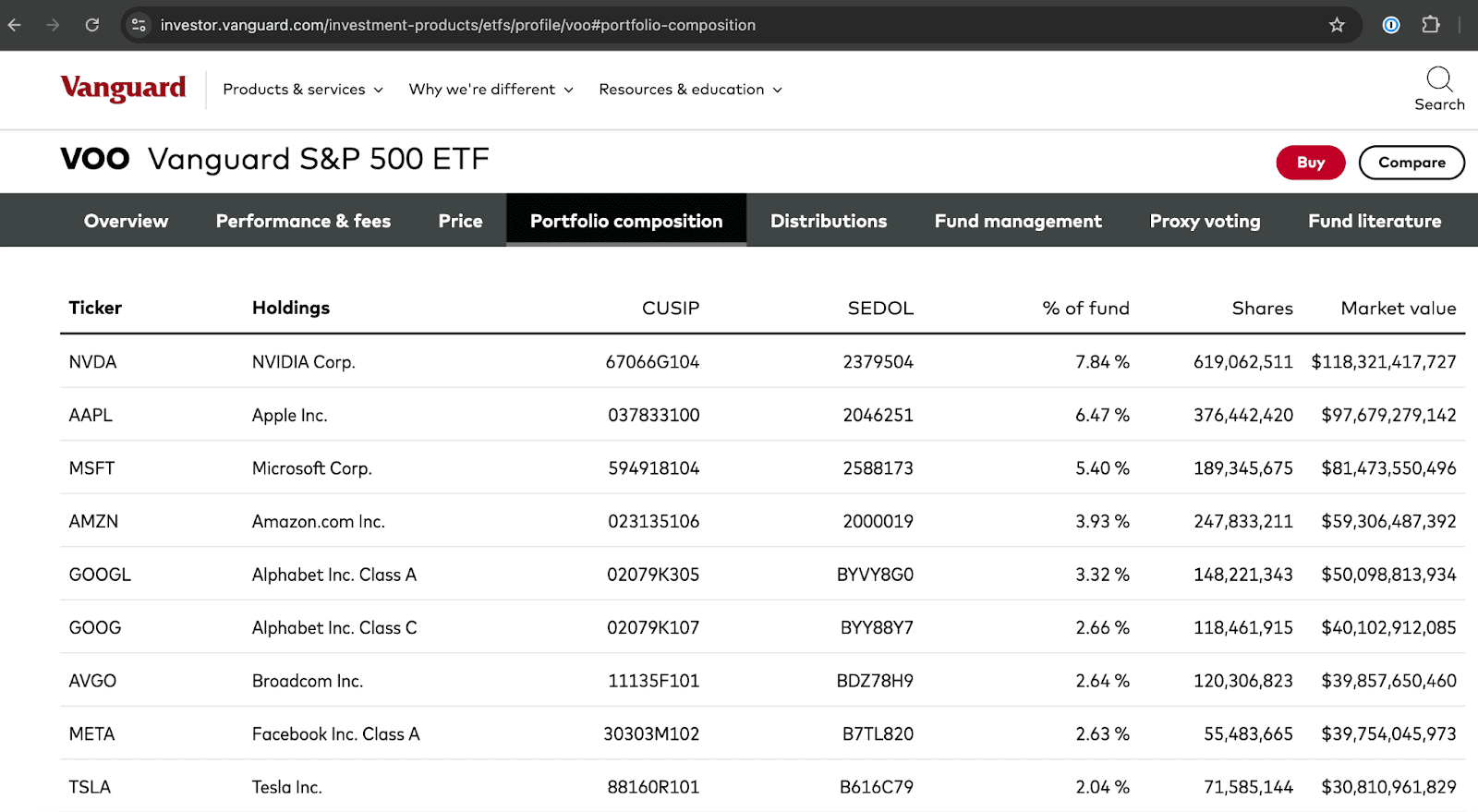Select market value $39,857,650,460
Screen dimensions: 1478x812
pyautogui.click(x=1388, y=681)
